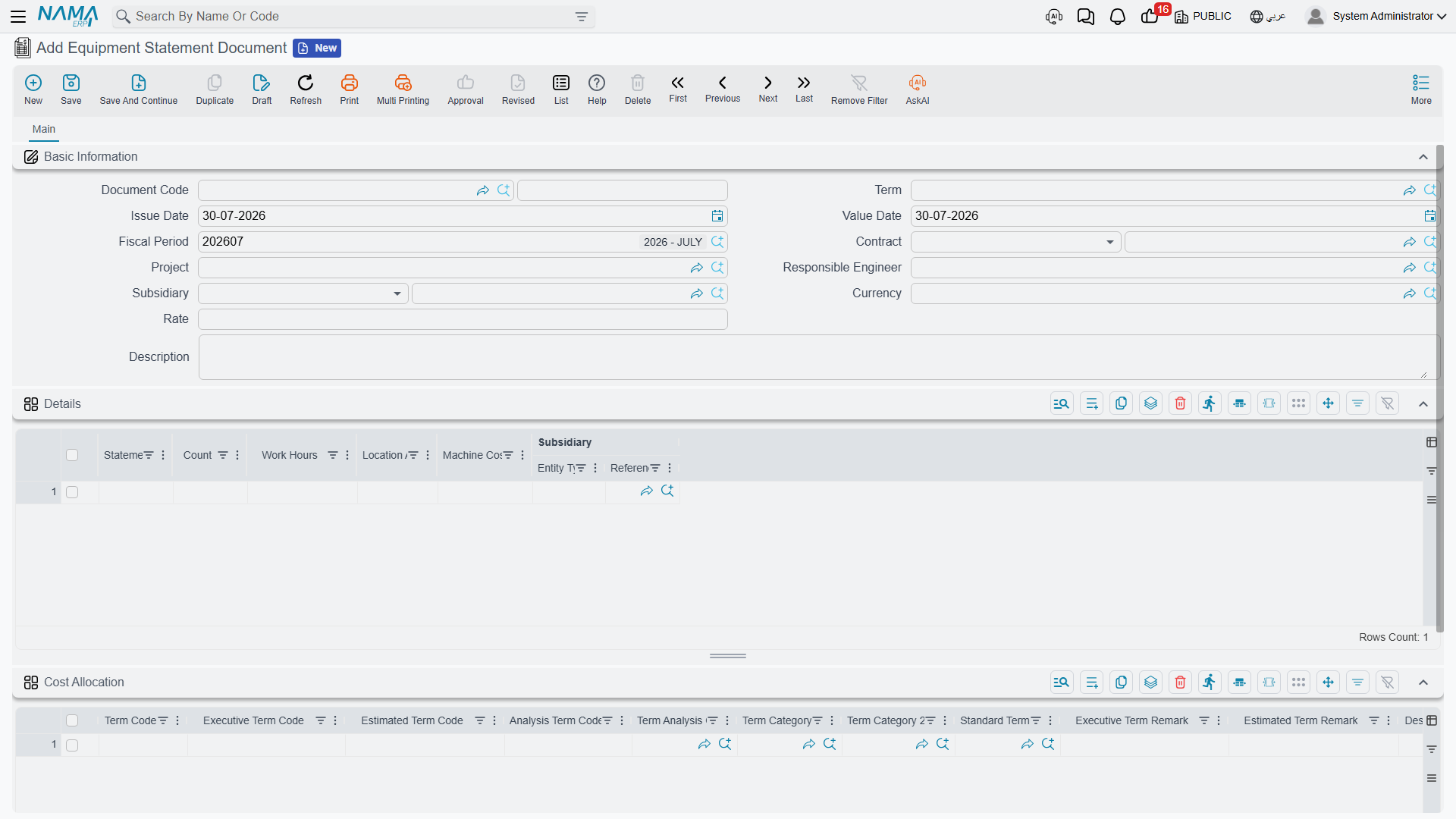The height and width of the screenshot is (819, 1456).
Task: Click the delete rows icon in Details toolbar
Action: pyautogui.click(x=1180, y=403)
